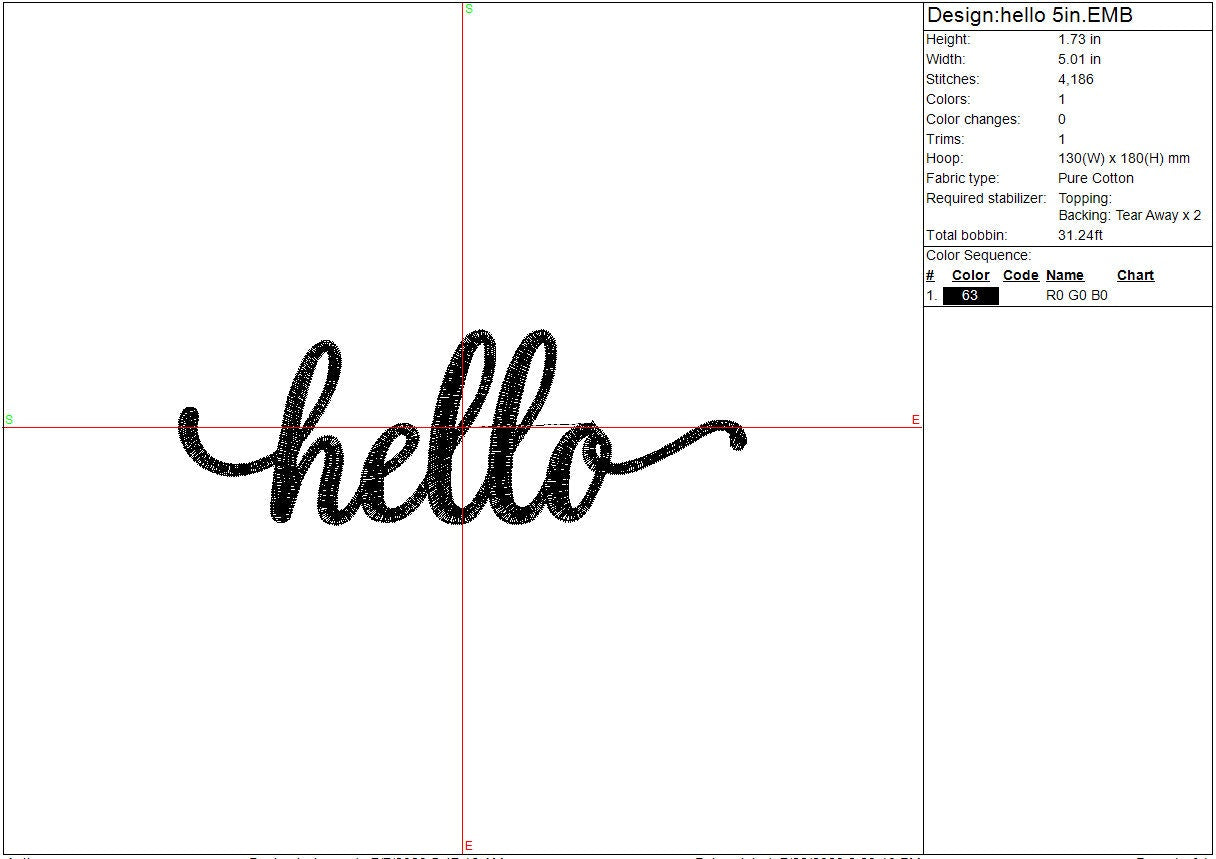1216x859 pixels.
Task: Click the green S marker at top of vertical axis
Action: point(469,9)
